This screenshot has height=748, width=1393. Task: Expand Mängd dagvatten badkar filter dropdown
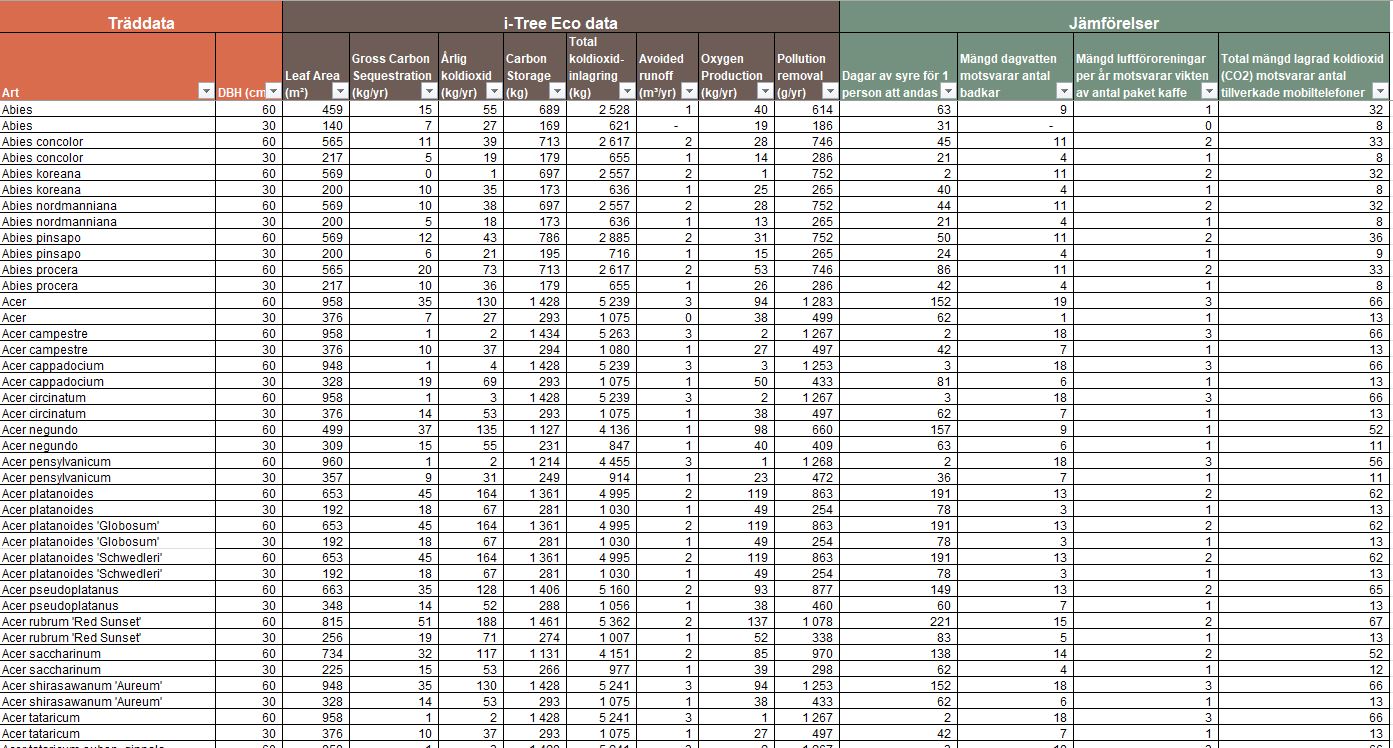(x=1064, y=92)
